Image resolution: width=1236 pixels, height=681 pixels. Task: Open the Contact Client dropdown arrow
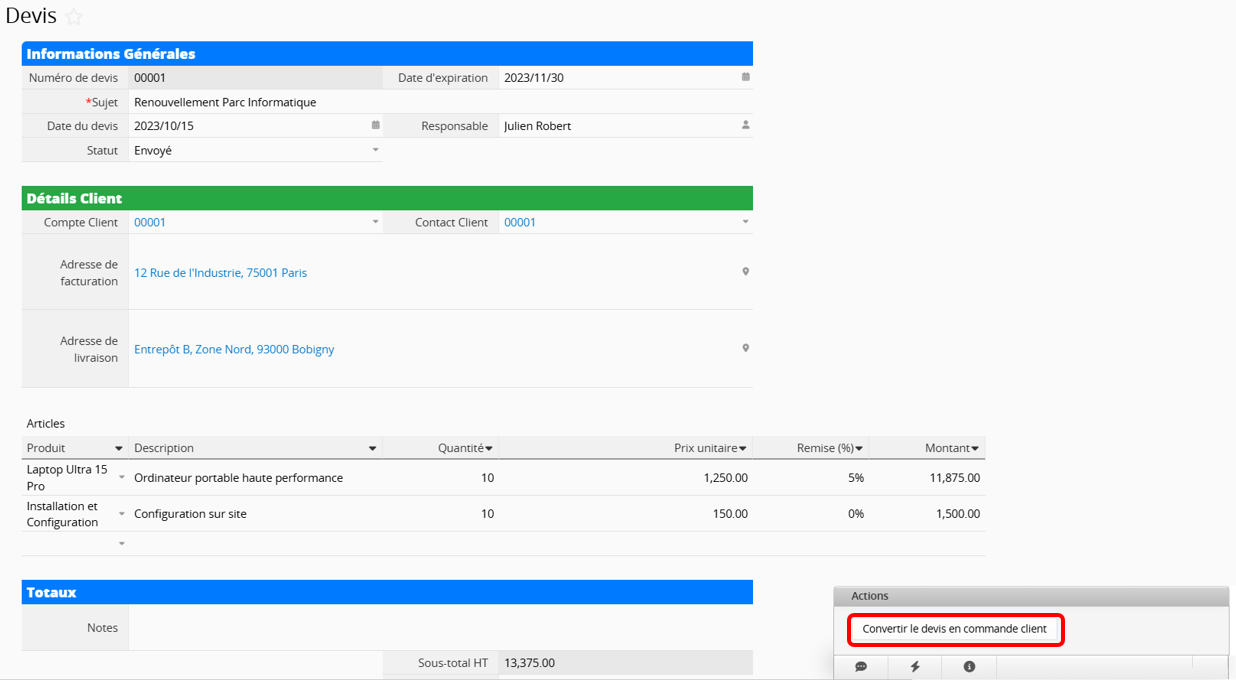coord(745,222)
